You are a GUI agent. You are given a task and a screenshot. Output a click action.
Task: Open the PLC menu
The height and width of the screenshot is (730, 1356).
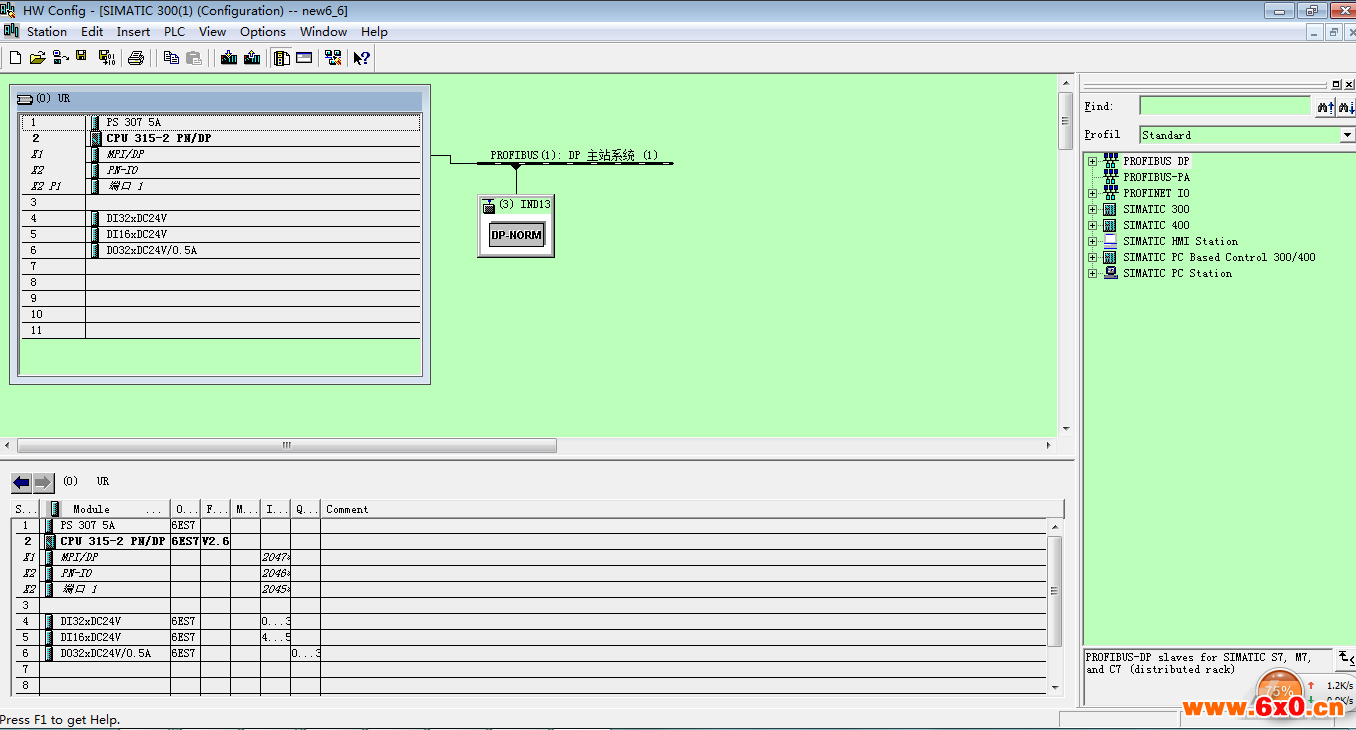click(x=174, y=32)
